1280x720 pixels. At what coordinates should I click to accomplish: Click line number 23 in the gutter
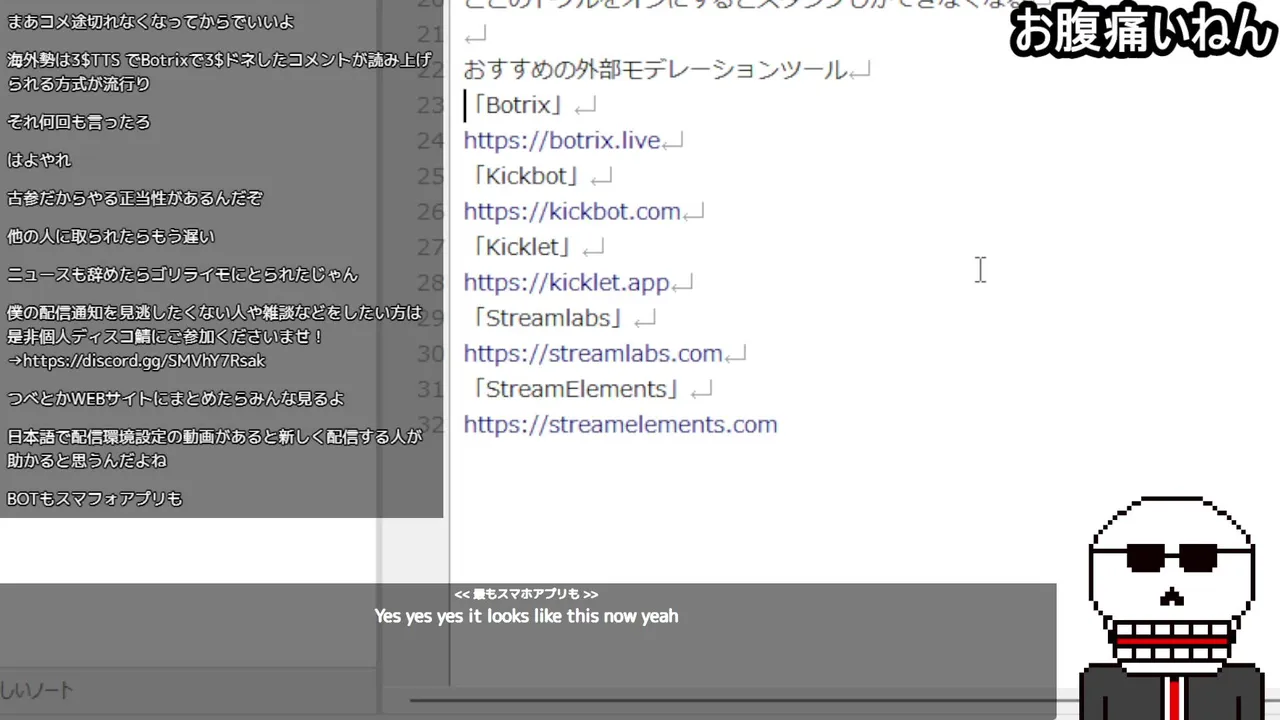(430, 105)
